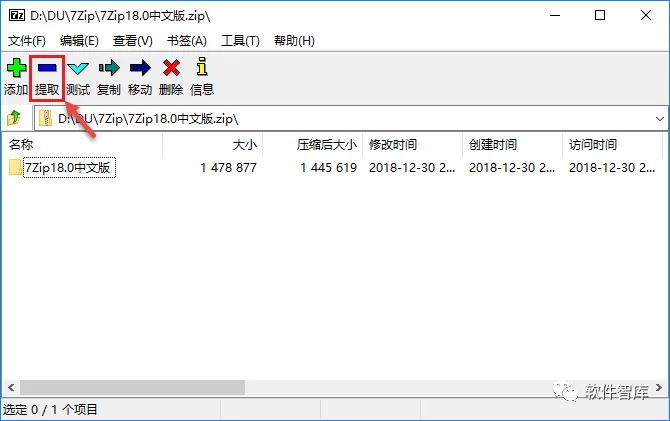Viewport: 670px width, 421px height.
Task: Click the 7z title bar app icon
Action: [17, 16]
